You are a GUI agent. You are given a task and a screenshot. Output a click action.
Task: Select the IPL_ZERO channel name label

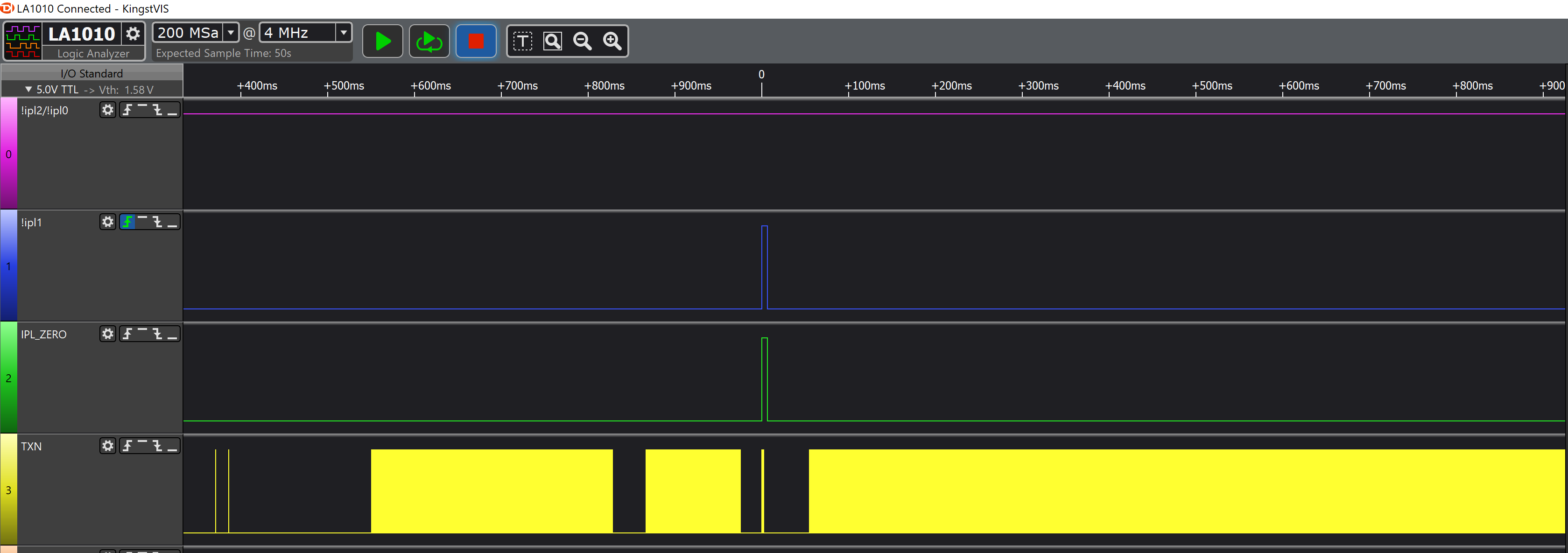pos(44,335)
